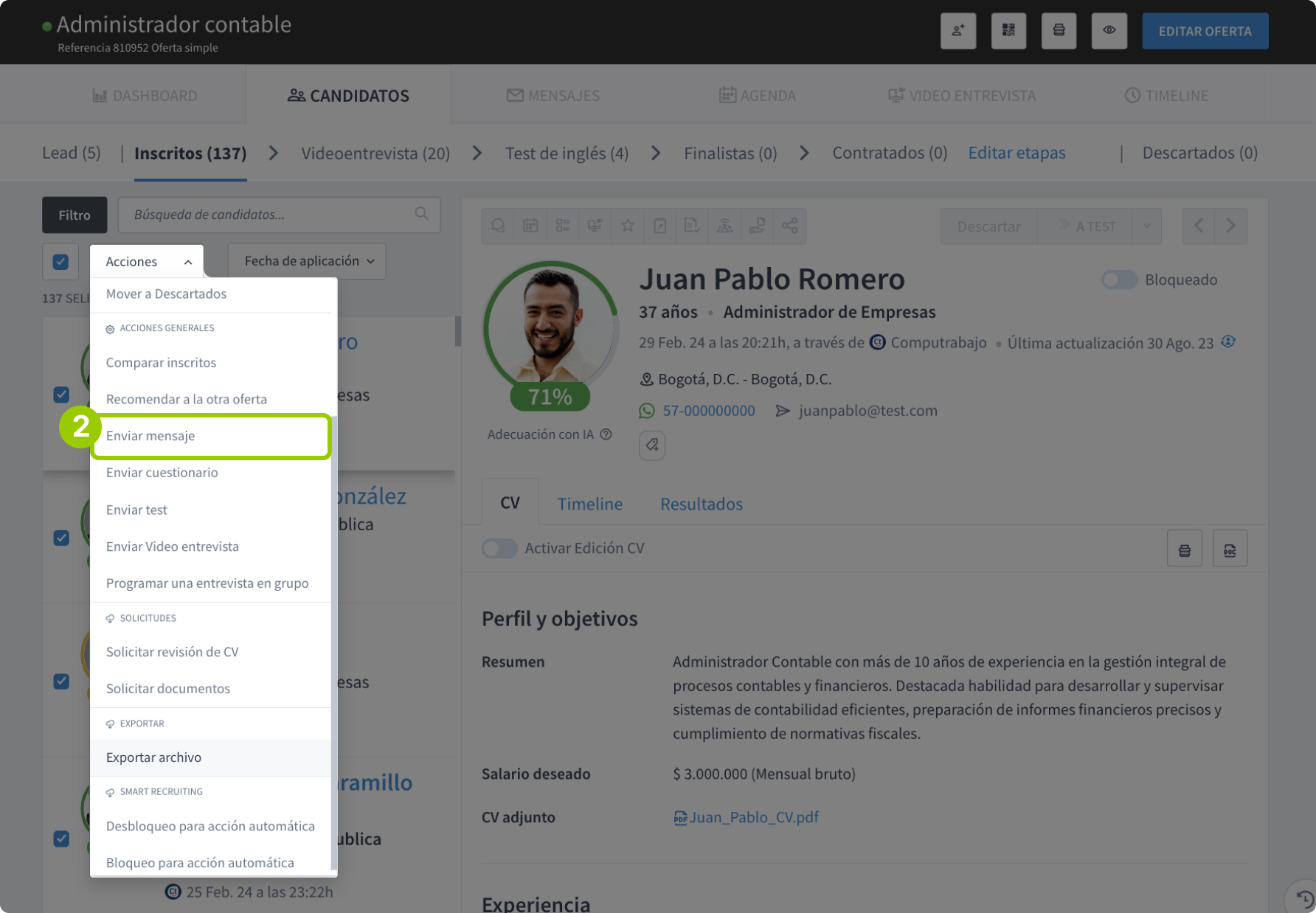Expand the A TEST stage chevron
The width and height of the screenshot is (1316, 913).
[x=1146, y=226]
